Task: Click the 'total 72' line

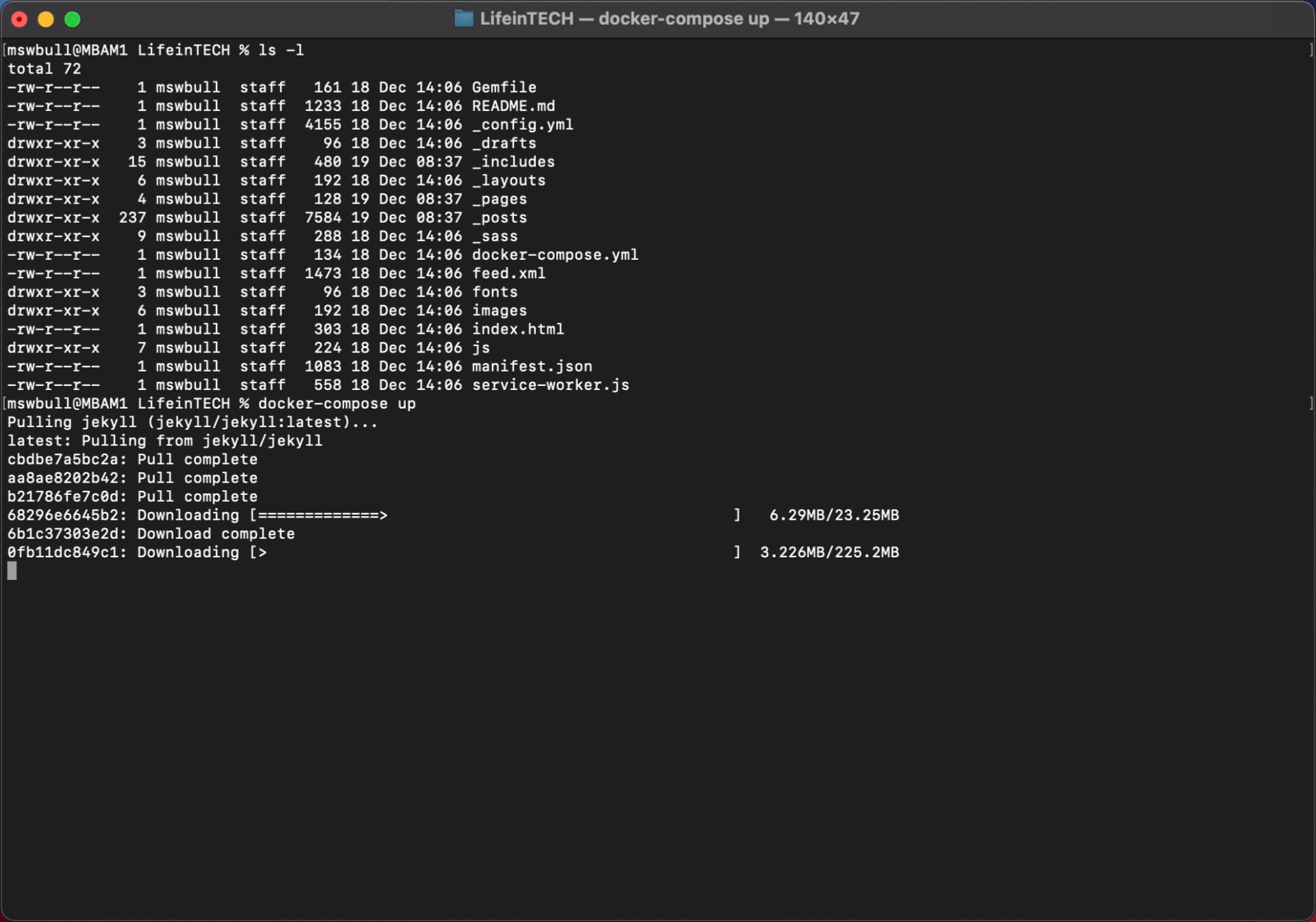Action: pos(44,69)
